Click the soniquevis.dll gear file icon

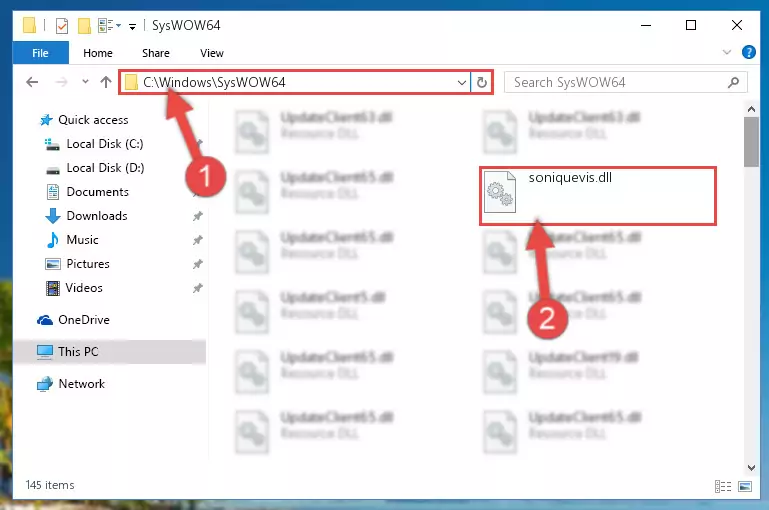[500, 192]
